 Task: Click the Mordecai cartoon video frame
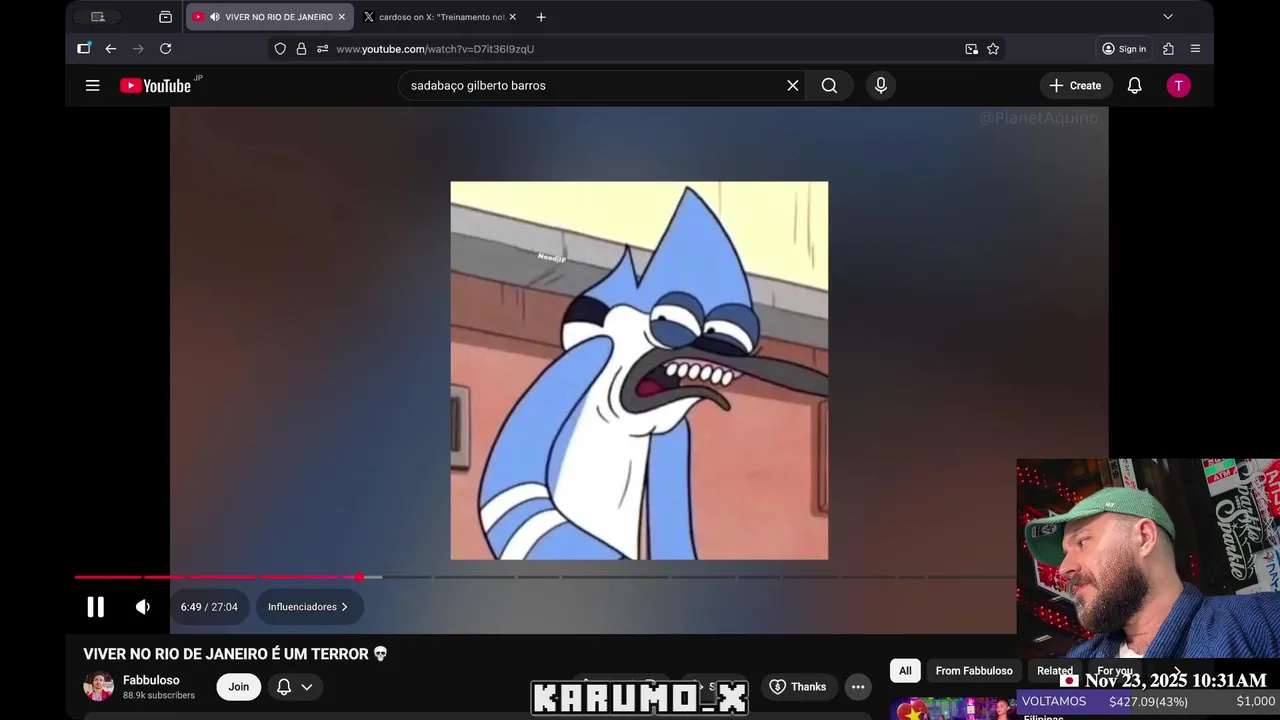click(639, 371)
